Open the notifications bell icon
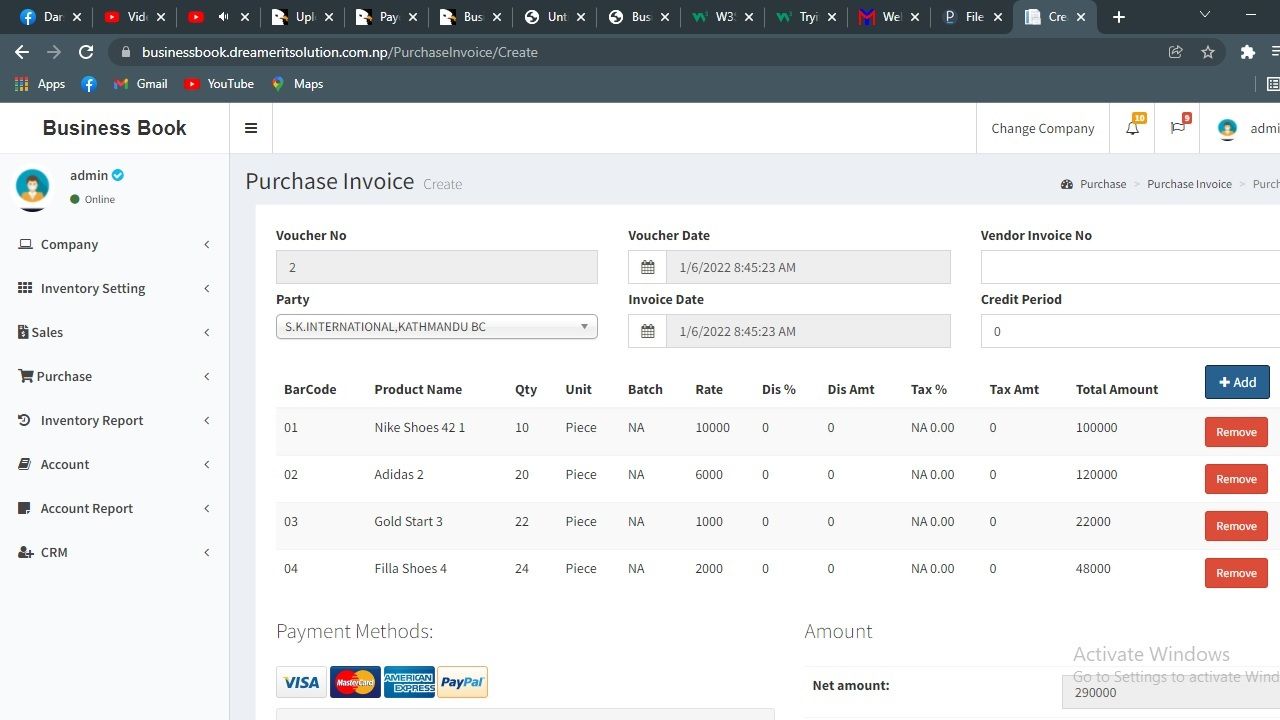The height and width of the screenshot is (720, 1280). 1132,128
